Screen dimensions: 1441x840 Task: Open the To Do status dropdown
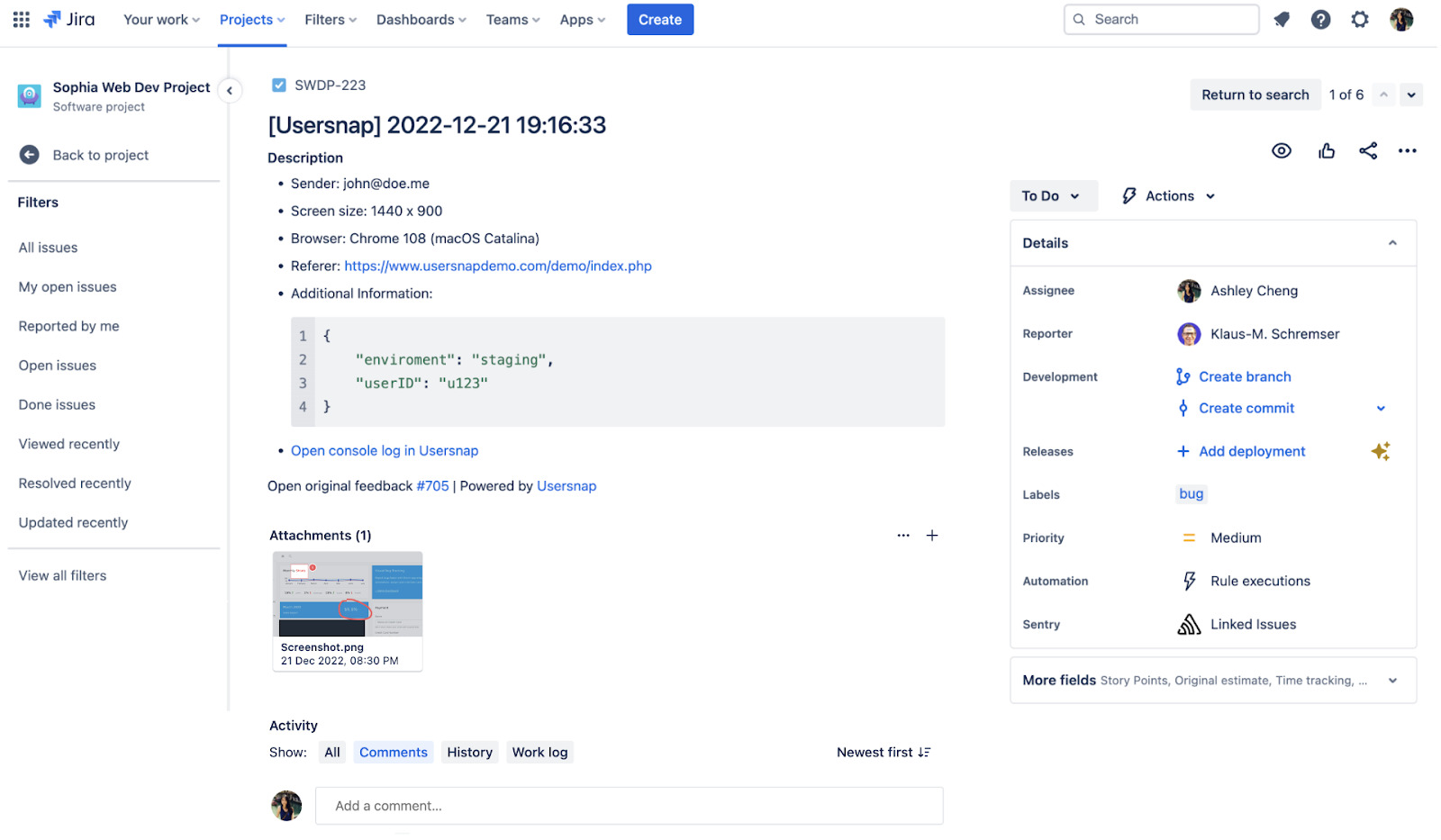(1053, 195)
